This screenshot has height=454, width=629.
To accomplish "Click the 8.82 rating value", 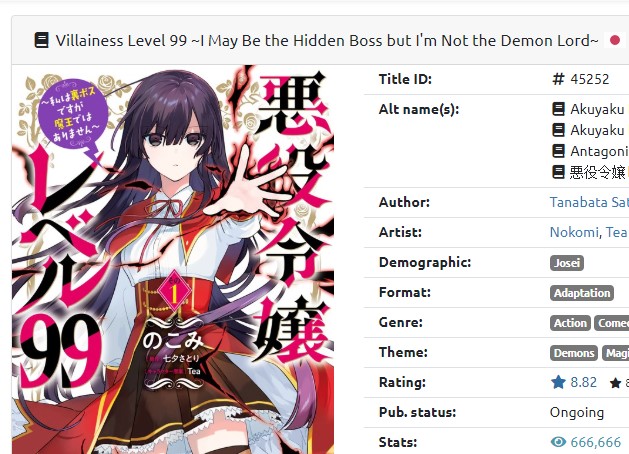I will (583, 382).
